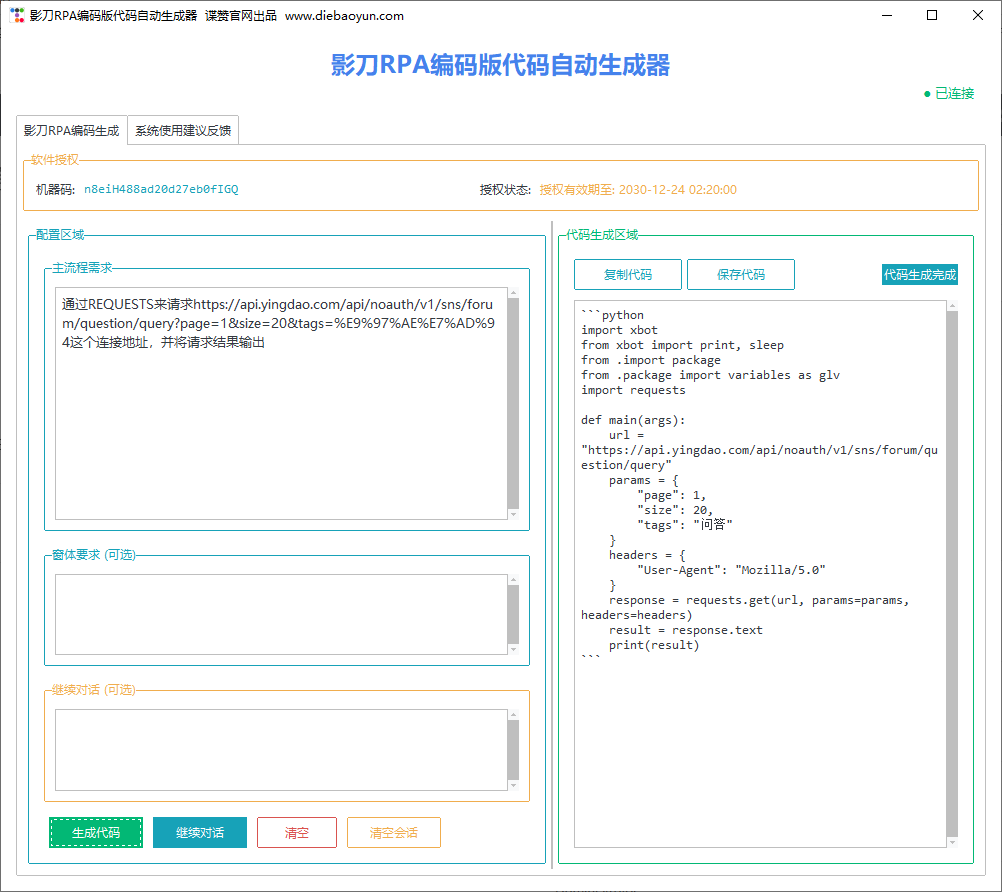Click inside the generated code text area
Viewport: 1002px width, 892px height.
(760, 574)
